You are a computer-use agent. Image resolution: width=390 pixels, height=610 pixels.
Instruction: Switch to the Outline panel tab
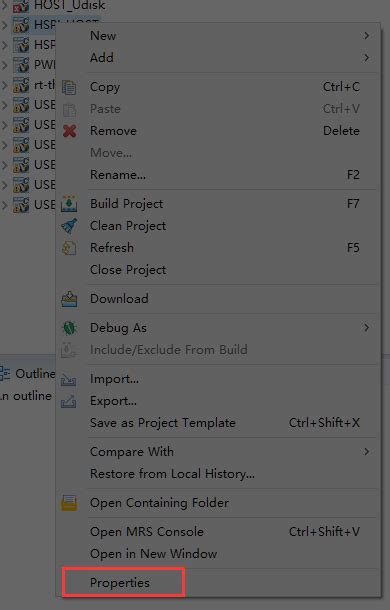point(28,374)
